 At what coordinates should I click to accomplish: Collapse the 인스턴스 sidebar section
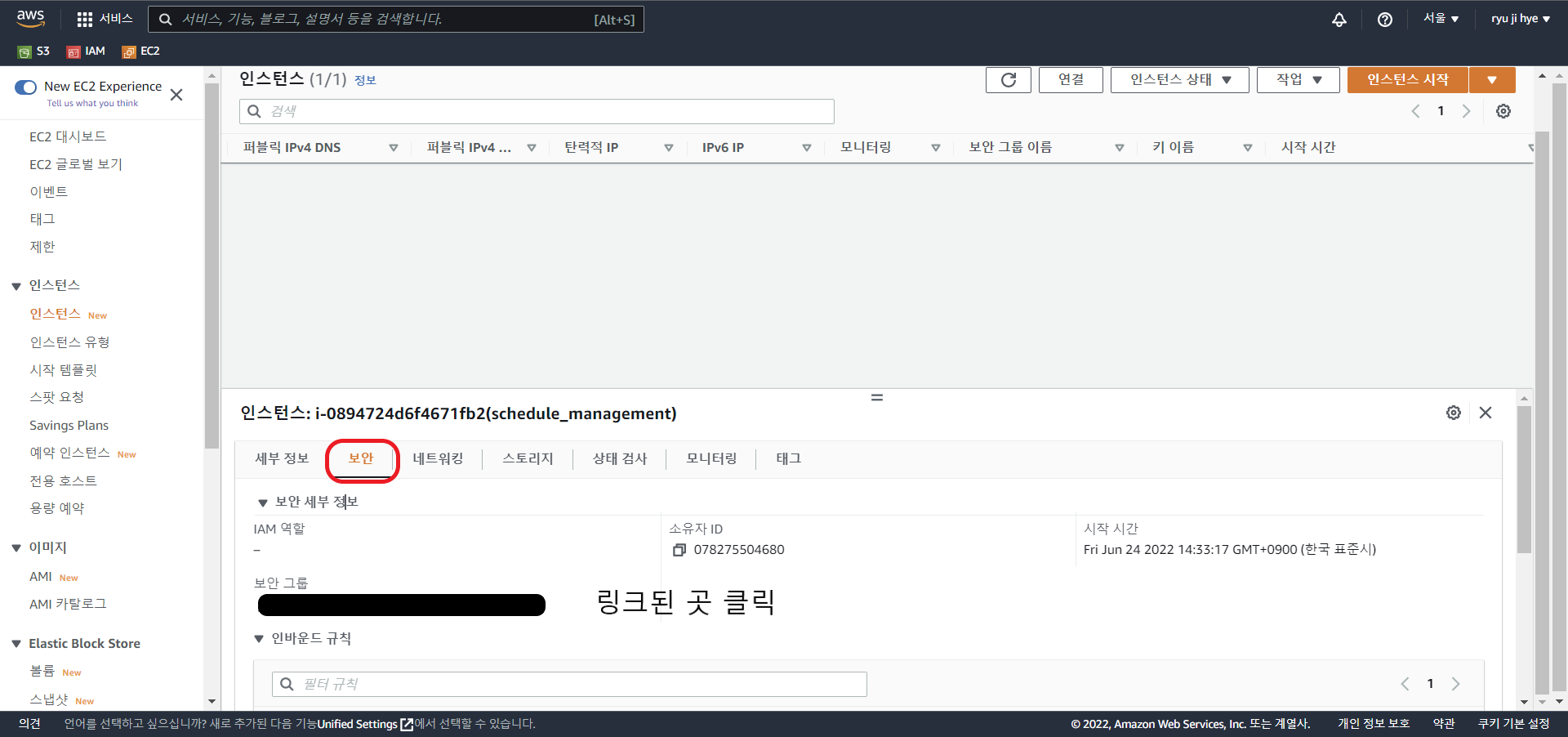tap(16, 286)
